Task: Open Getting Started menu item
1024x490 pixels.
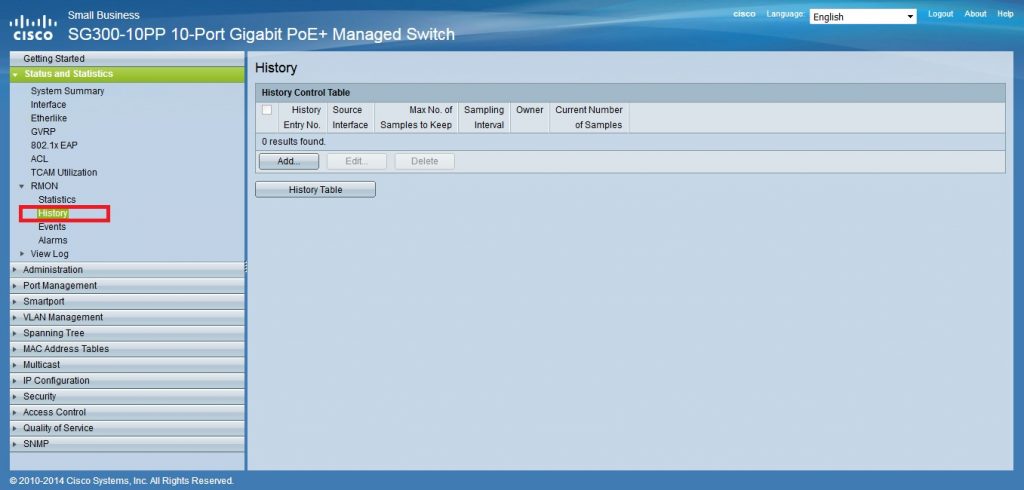Action: tap(127, 59)
